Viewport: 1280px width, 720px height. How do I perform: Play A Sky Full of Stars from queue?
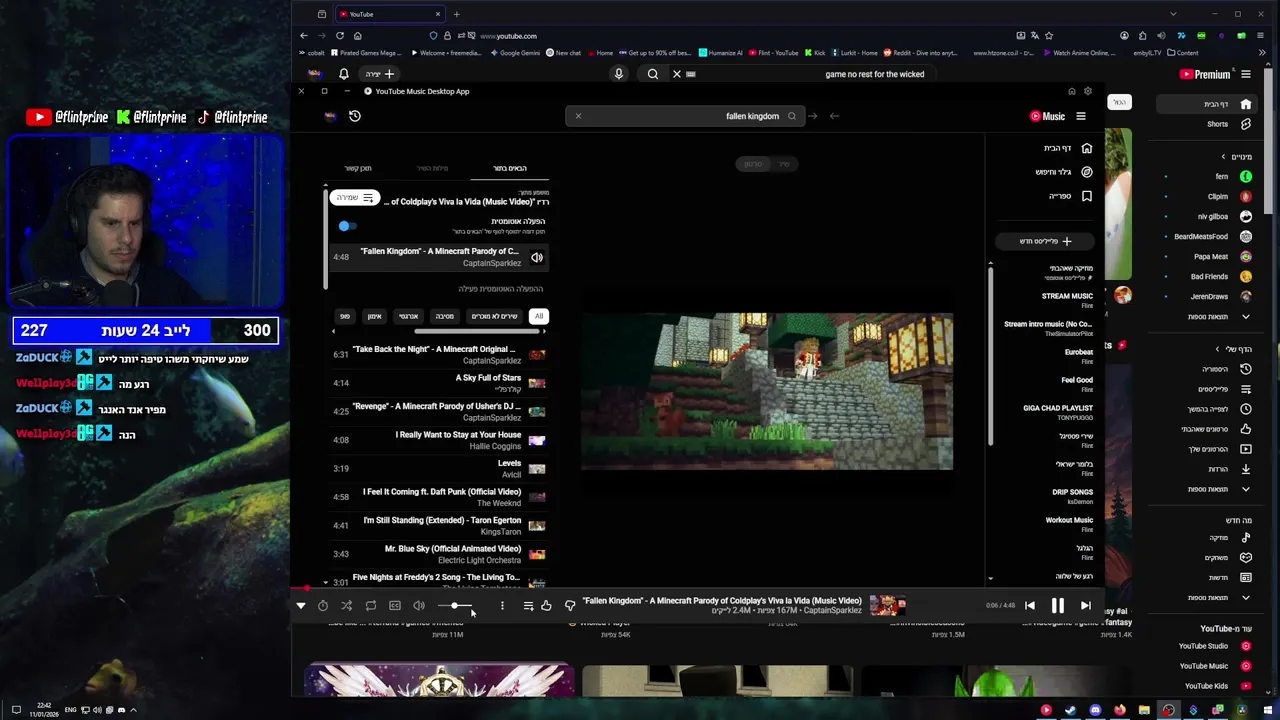point(440,383)
